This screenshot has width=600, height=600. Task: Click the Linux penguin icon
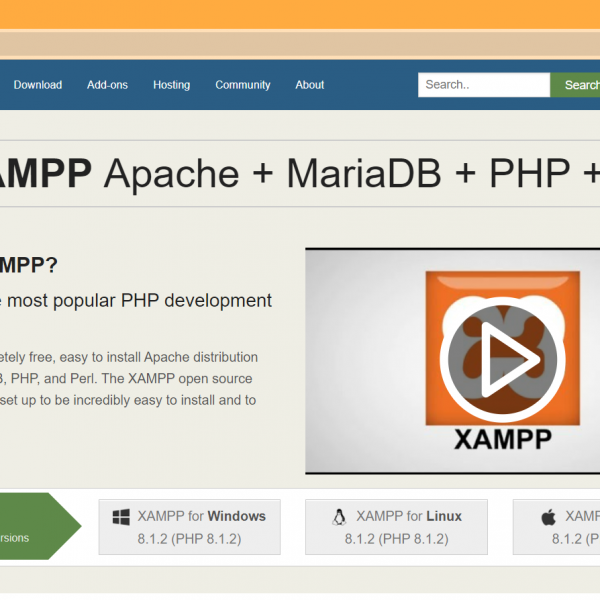pos(339,517)
